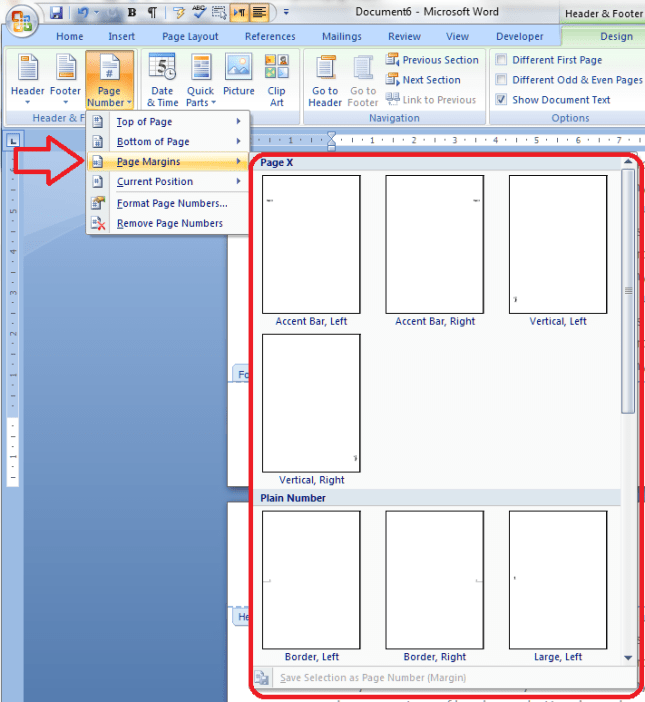Screen dimensions: 645x702
Task: Customize Quick Access Toolbar dropdown arrow
Action: click(x=286, y=12)
